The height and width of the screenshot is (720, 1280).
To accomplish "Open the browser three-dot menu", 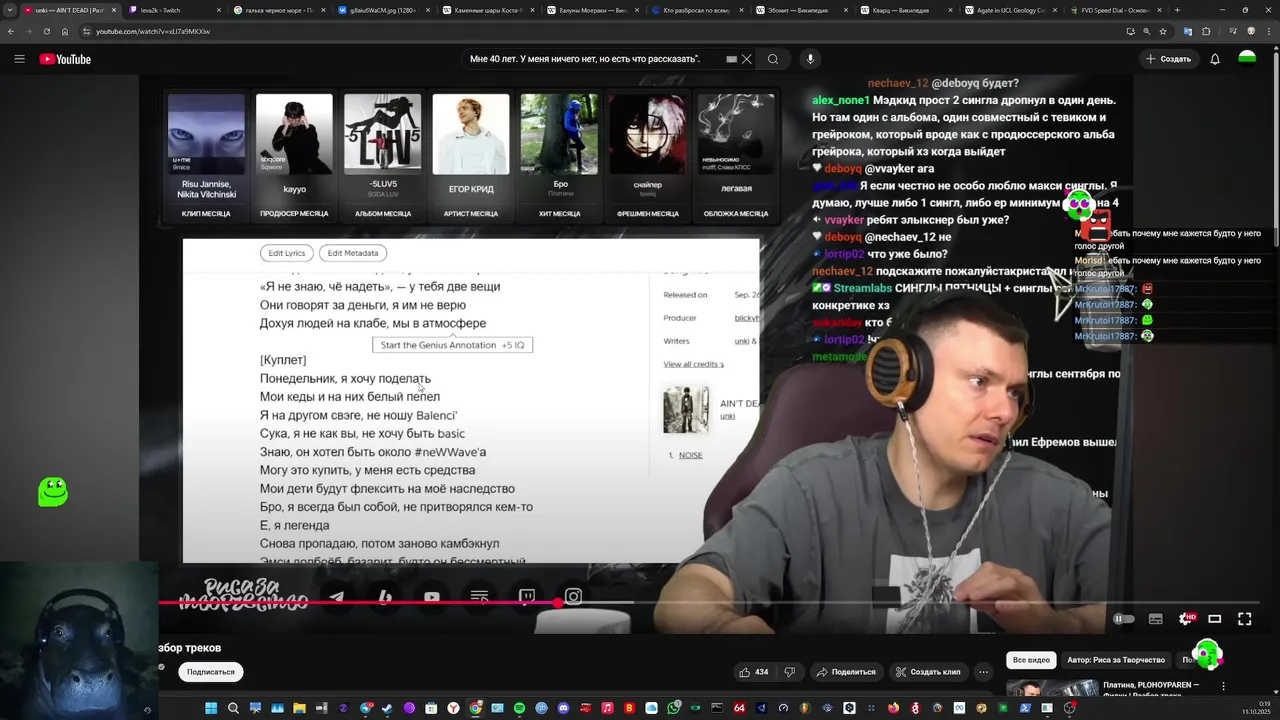I will coord(1268,31).
